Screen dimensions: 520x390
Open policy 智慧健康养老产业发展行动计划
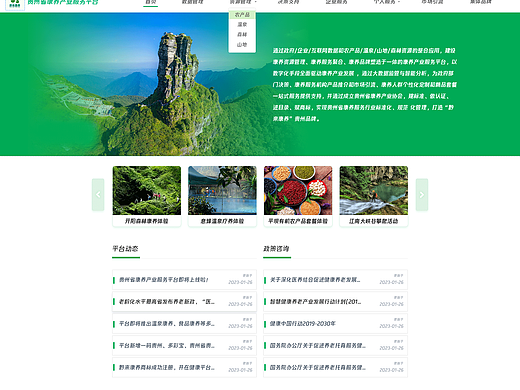point(335,301)
